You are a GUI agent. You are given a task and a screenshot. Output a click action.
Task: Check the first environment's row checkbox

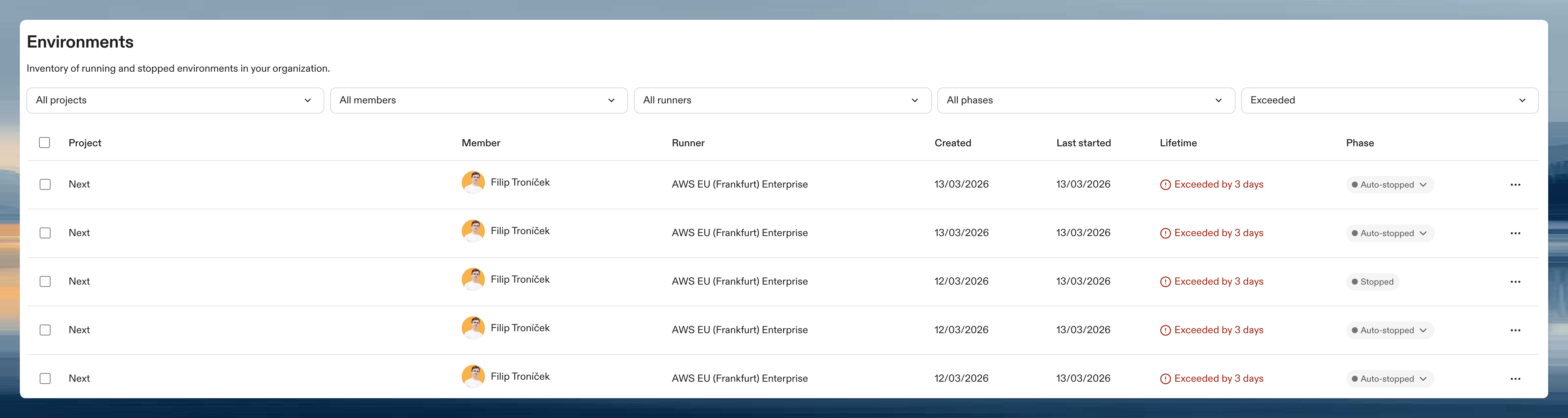coord(45,184)
